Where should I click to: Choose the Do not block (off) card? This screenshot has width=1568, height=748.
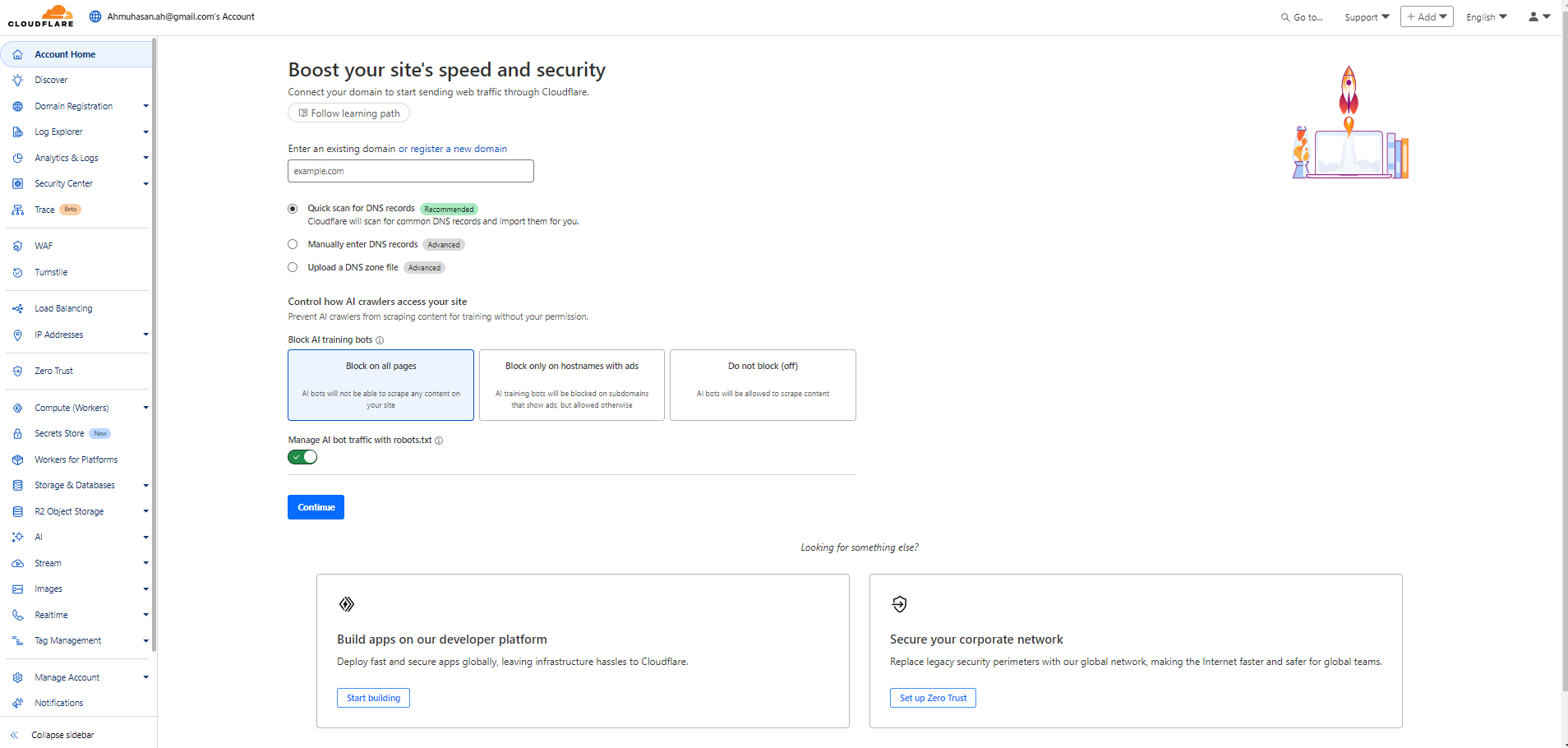pyautogui.click(x=763, y=385)
